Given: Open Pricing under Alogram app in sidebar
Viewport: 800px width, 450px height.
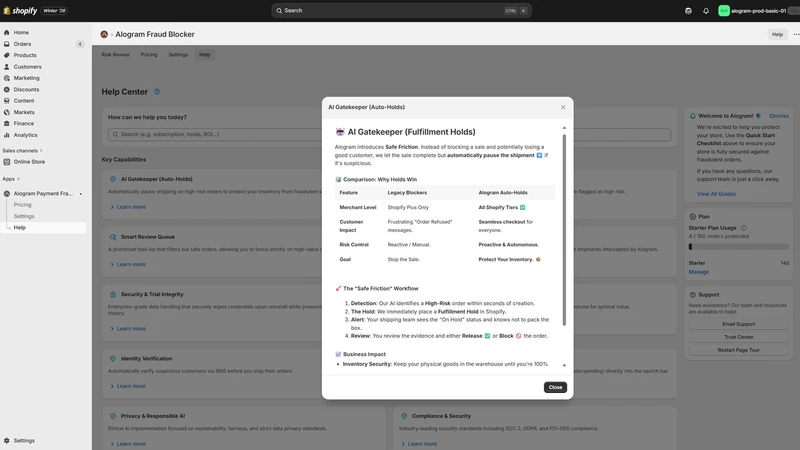Looking at the screenshot, I should tap(22, 205).
